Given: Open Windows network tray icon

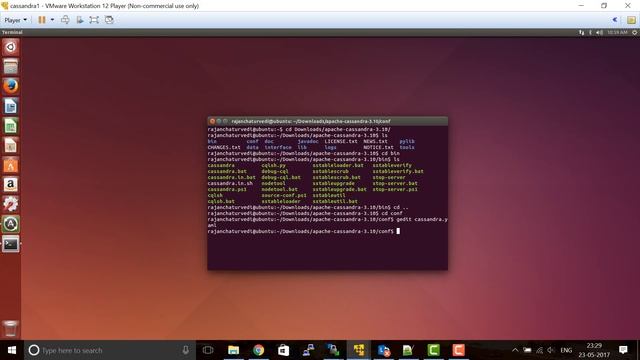Looking at the screenshot, I should click(x=539, y=350).
